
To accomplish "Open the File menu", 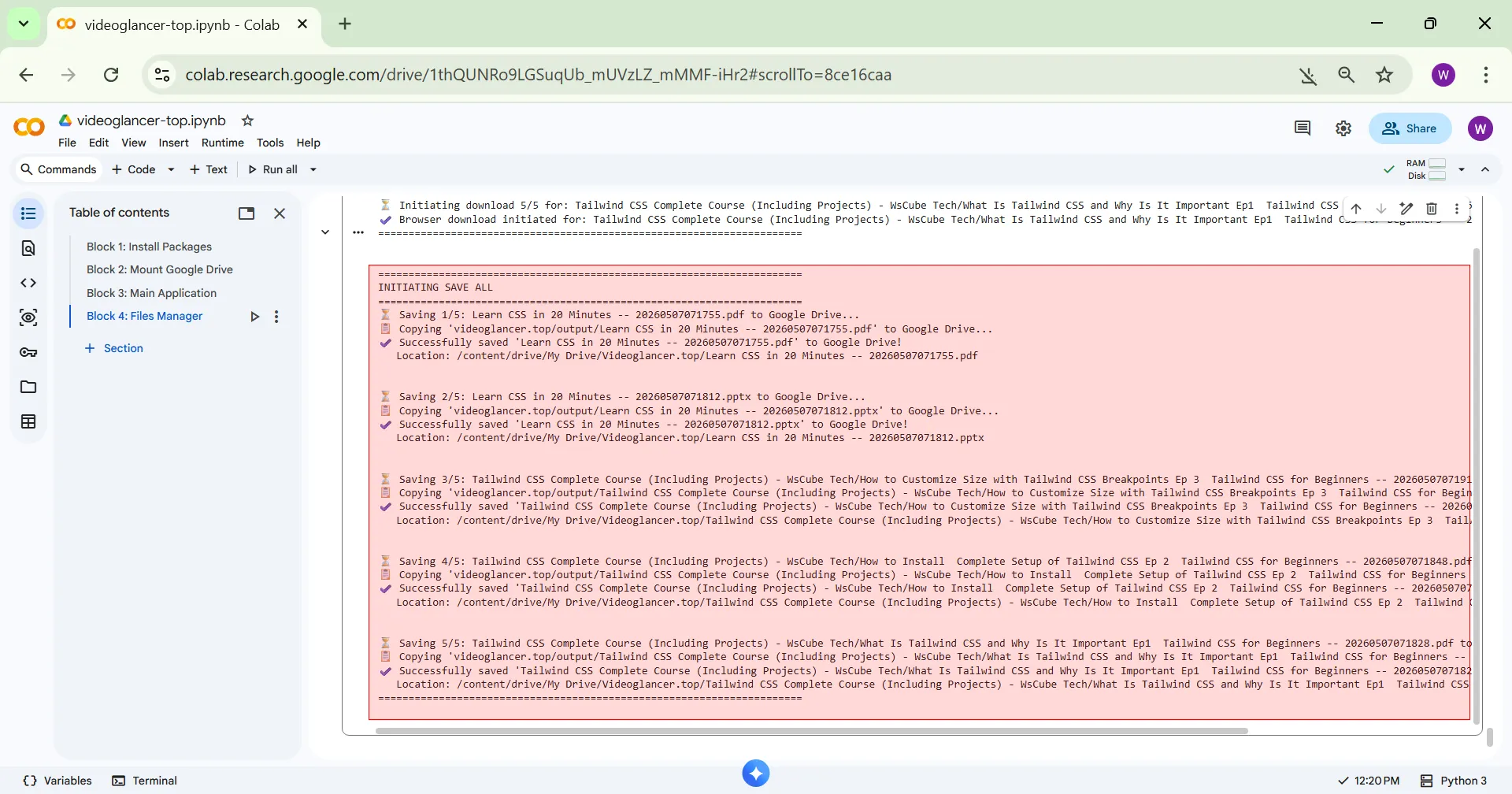I will click(67, 143).
